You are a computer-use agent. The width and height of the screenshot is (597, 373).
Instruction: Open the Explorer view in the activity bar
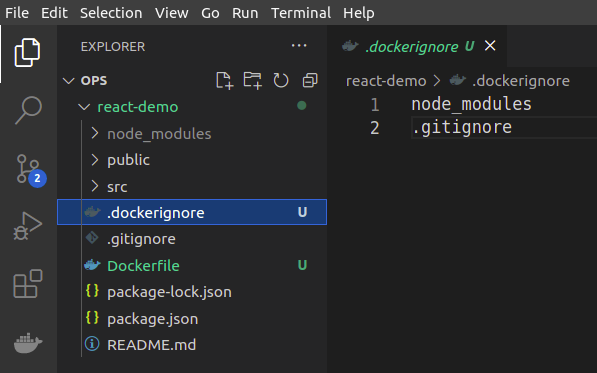coord(27,53)
